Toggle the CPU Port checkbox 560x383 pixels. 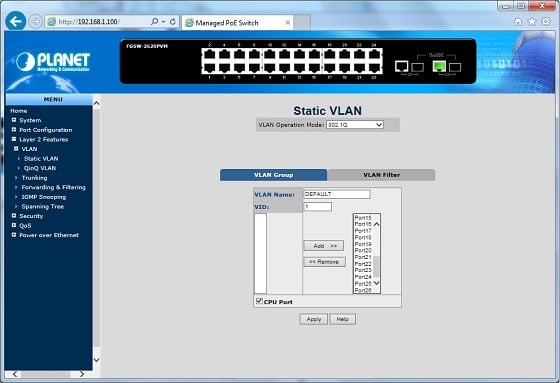[x=259, y=301]
